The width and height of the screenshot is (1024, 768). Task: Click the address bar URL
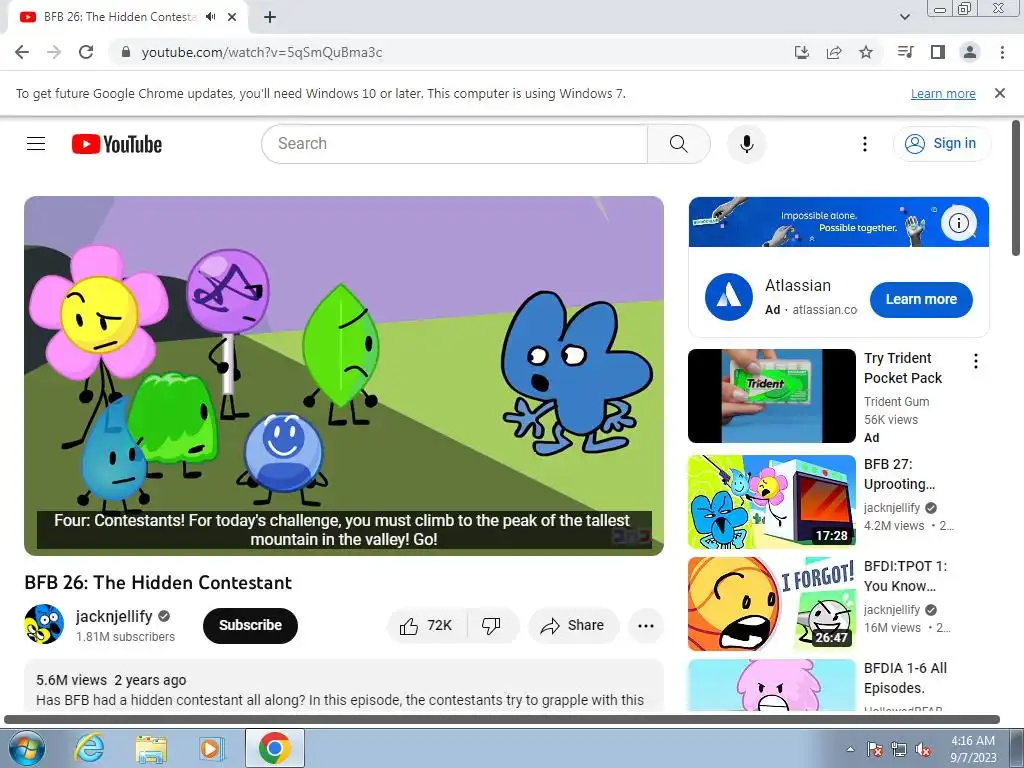(x=262, y=52)
